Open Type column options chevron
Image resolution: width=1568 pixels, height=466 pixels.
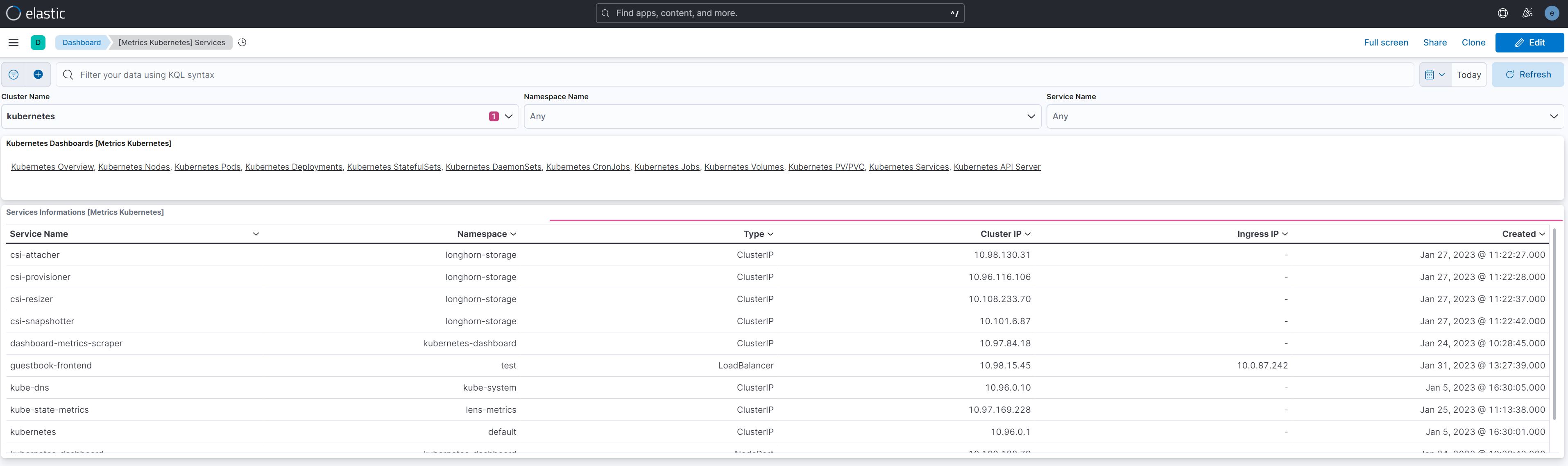[770, 234]
